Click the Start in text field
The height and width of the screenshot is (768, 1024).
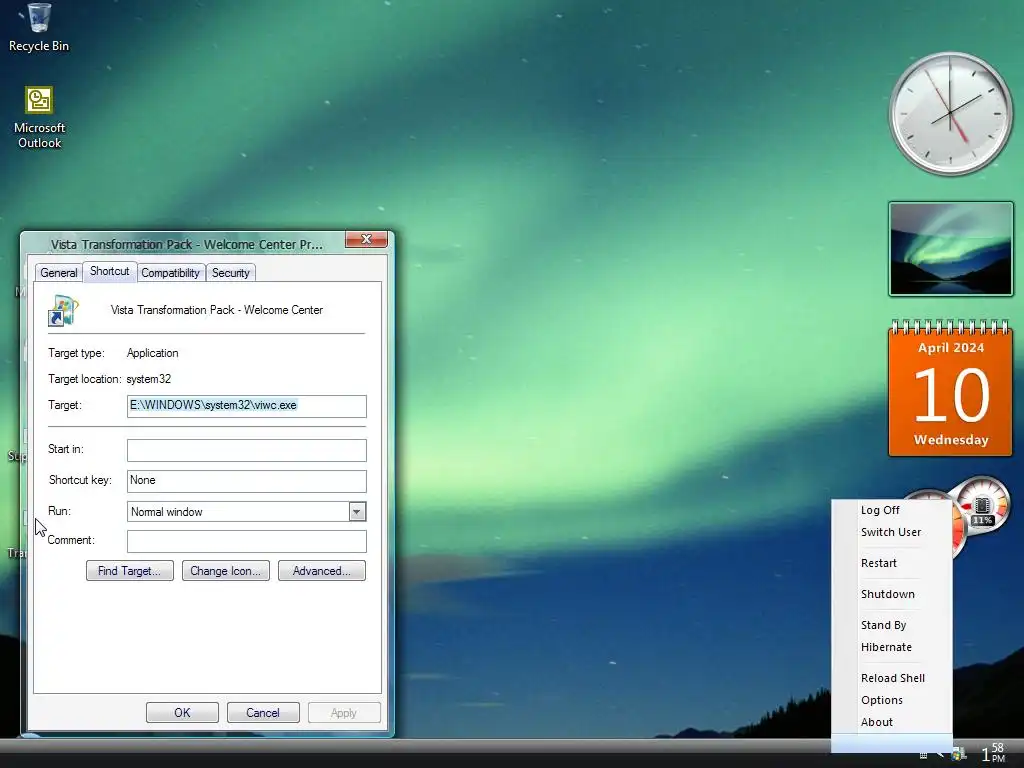247,450
